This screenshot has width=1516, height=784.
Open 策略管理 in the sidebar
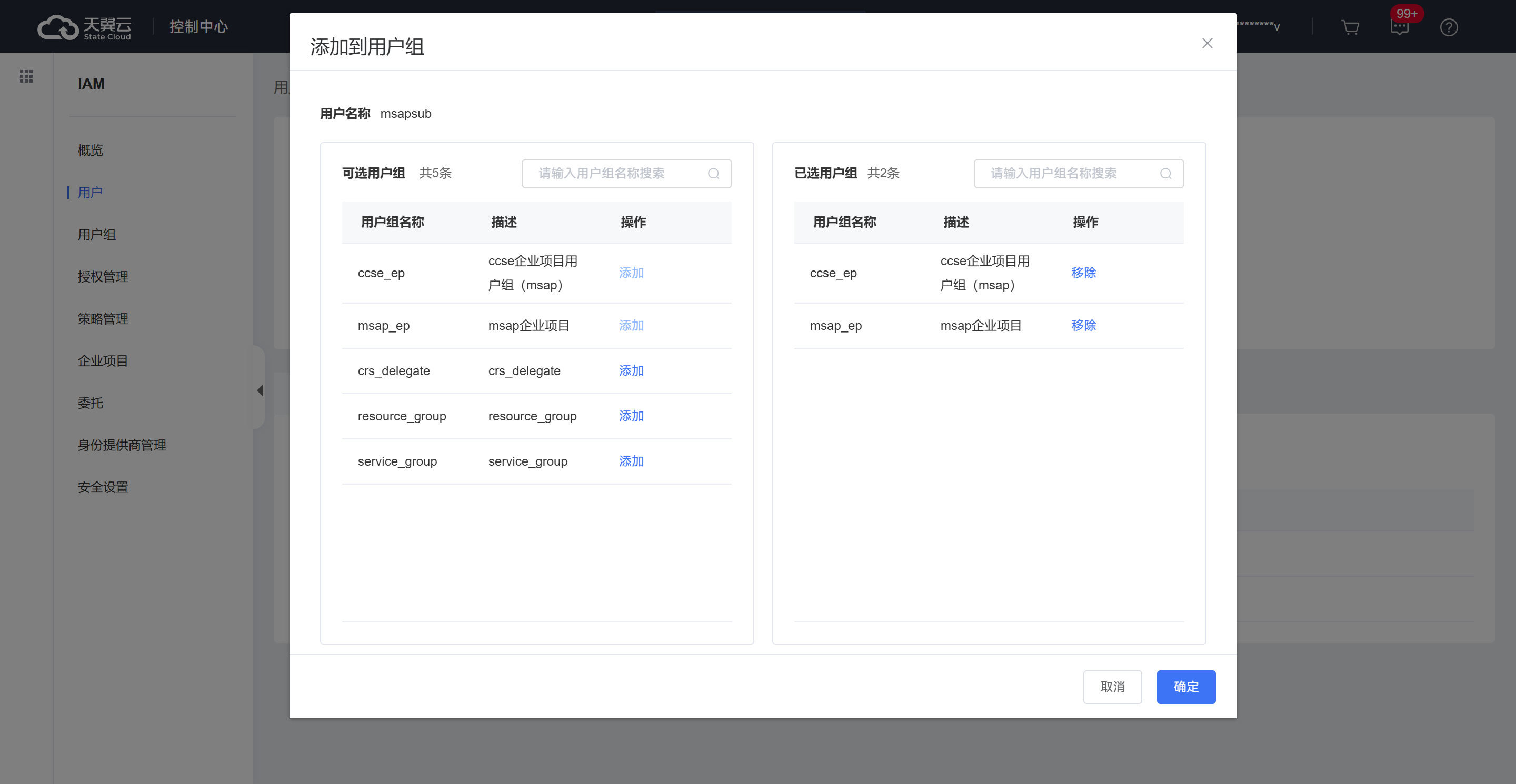coord(103,319)
